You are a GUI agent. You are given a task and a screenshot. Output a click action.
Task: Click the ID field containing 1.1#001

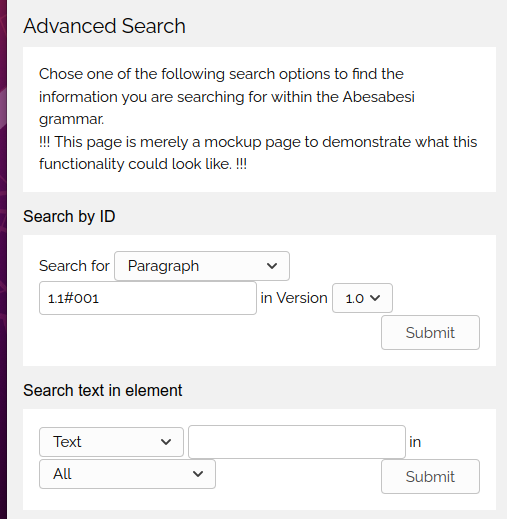pos(148,298)
